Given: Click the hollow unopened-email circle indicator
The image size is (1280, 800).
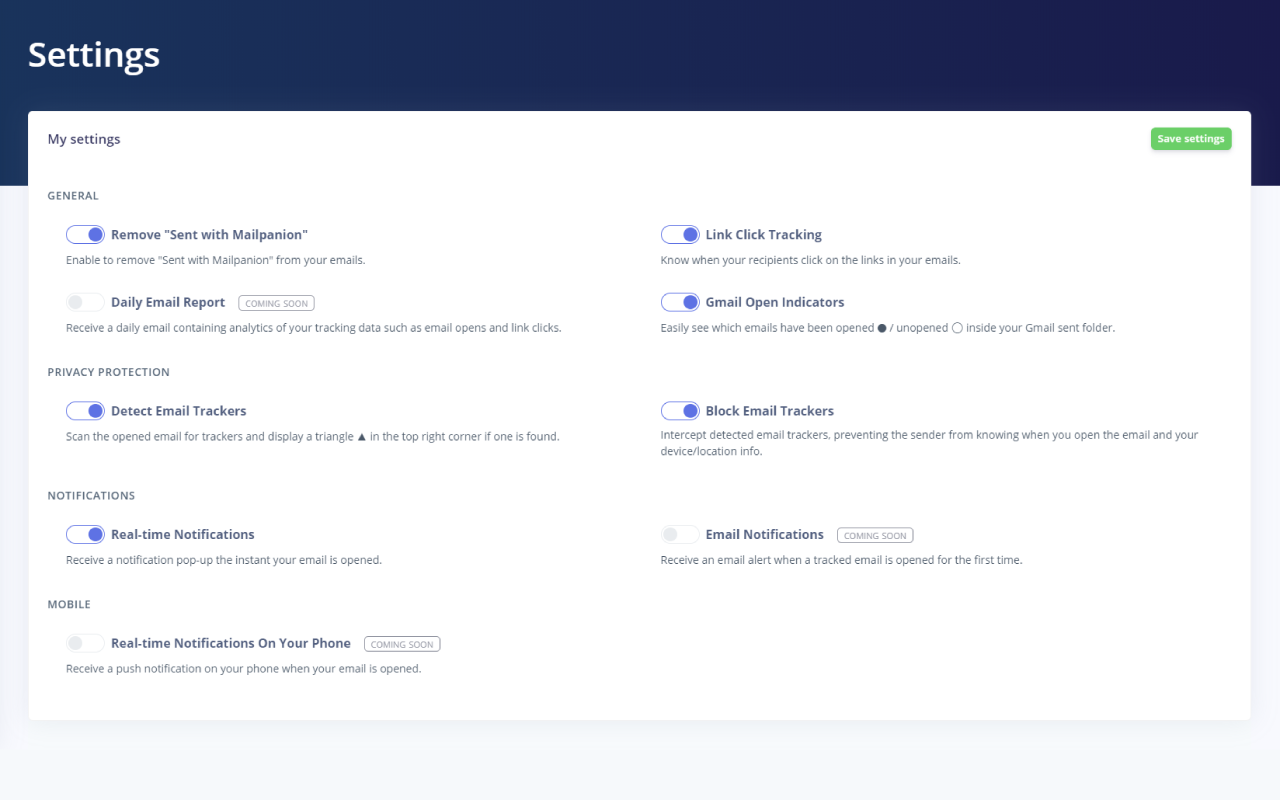Looking at the screenshot, I should coord(957,328).
